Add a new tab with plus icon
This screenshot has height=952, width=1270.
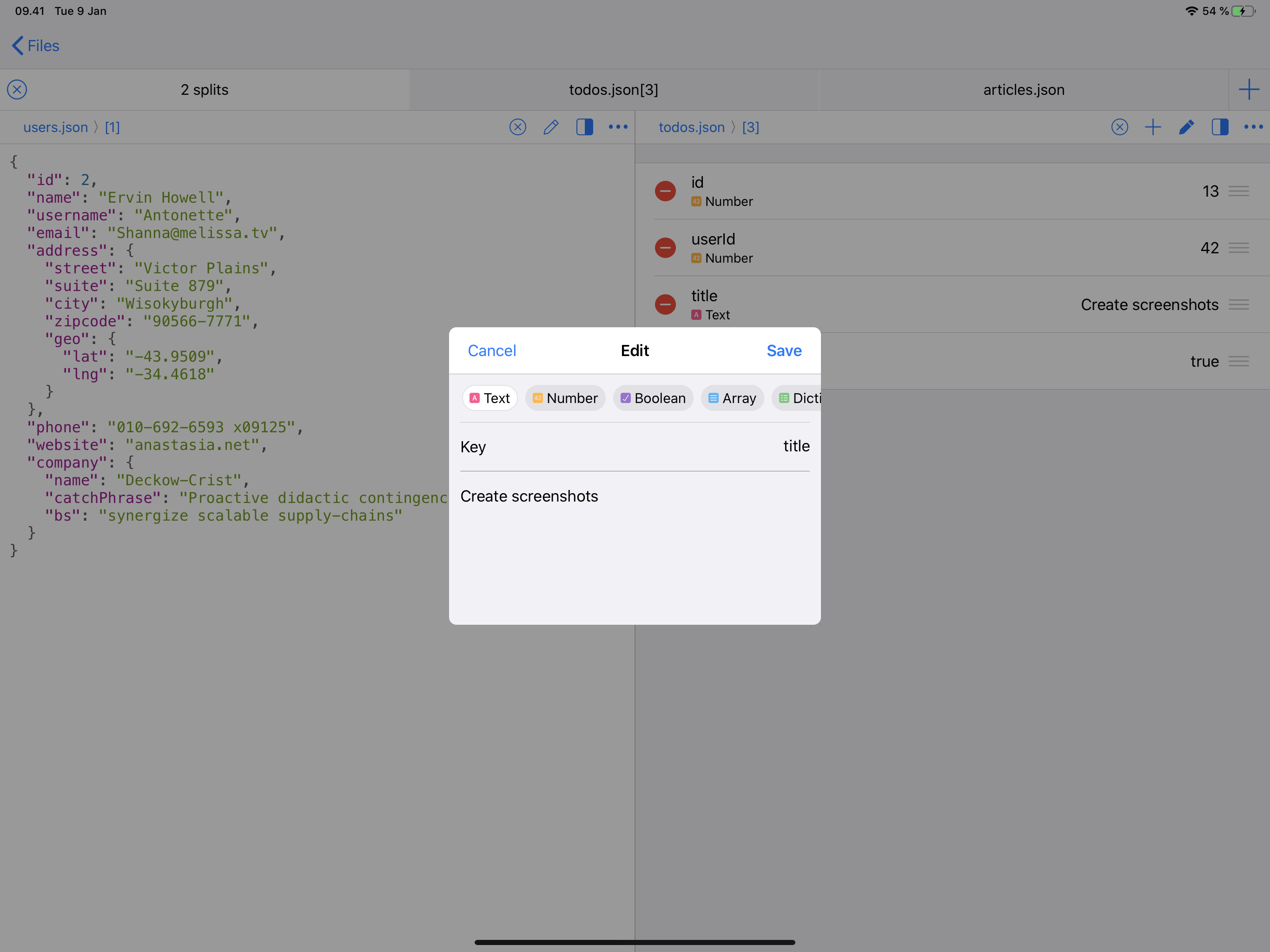coord(1248,90)
